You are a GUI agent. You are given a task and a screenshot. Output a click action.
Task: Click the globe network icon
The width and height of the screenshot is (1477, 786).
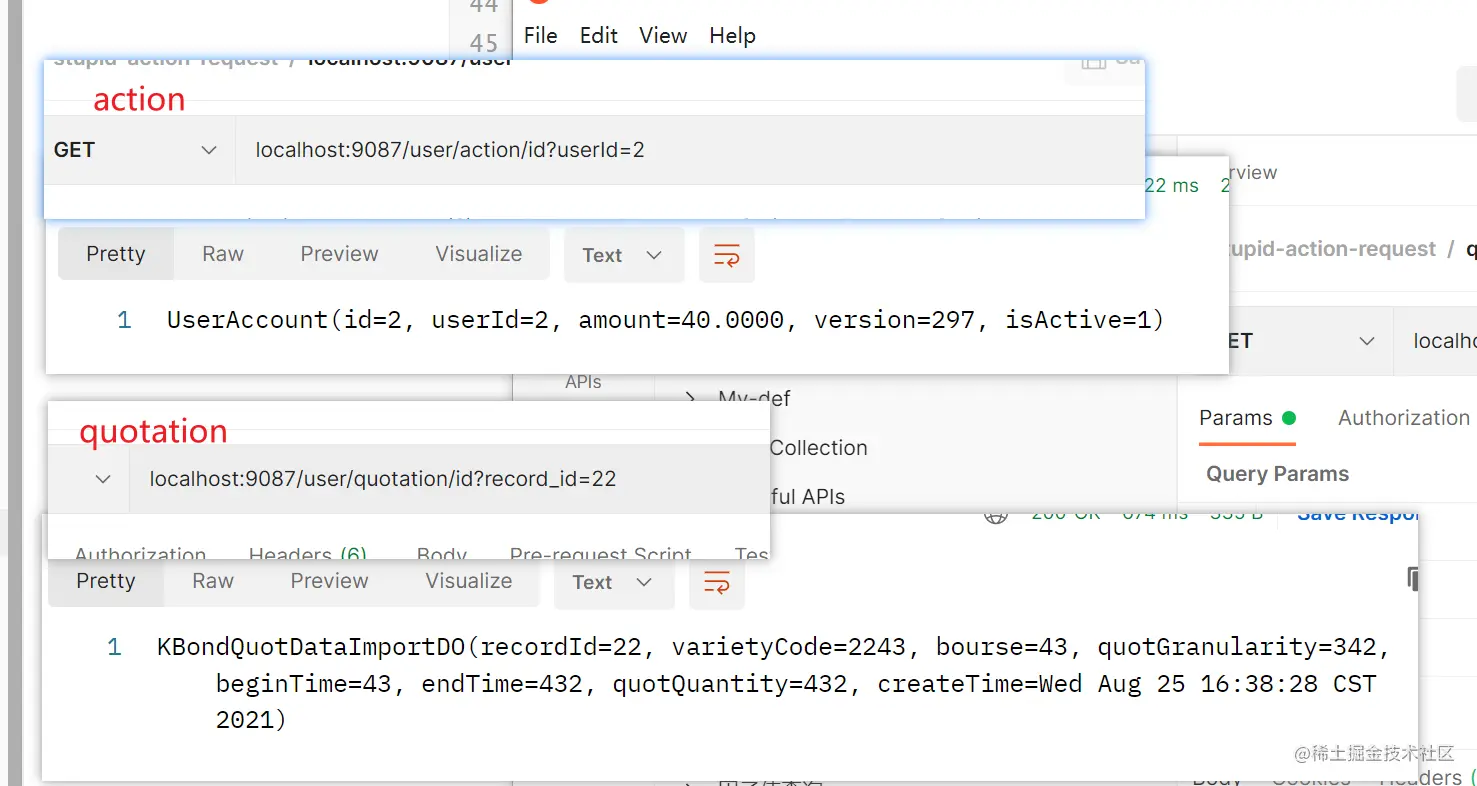pos(995,515)
